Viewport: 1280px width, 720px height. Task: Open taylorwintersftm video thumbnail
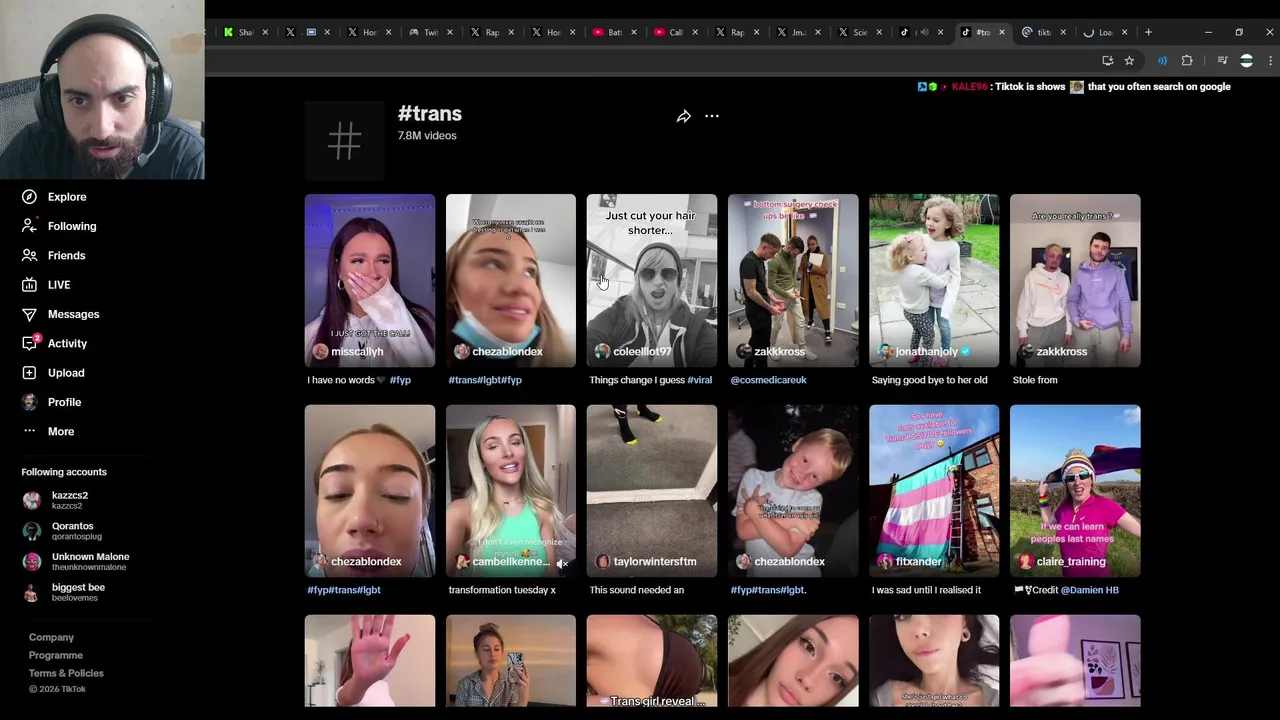652,490
